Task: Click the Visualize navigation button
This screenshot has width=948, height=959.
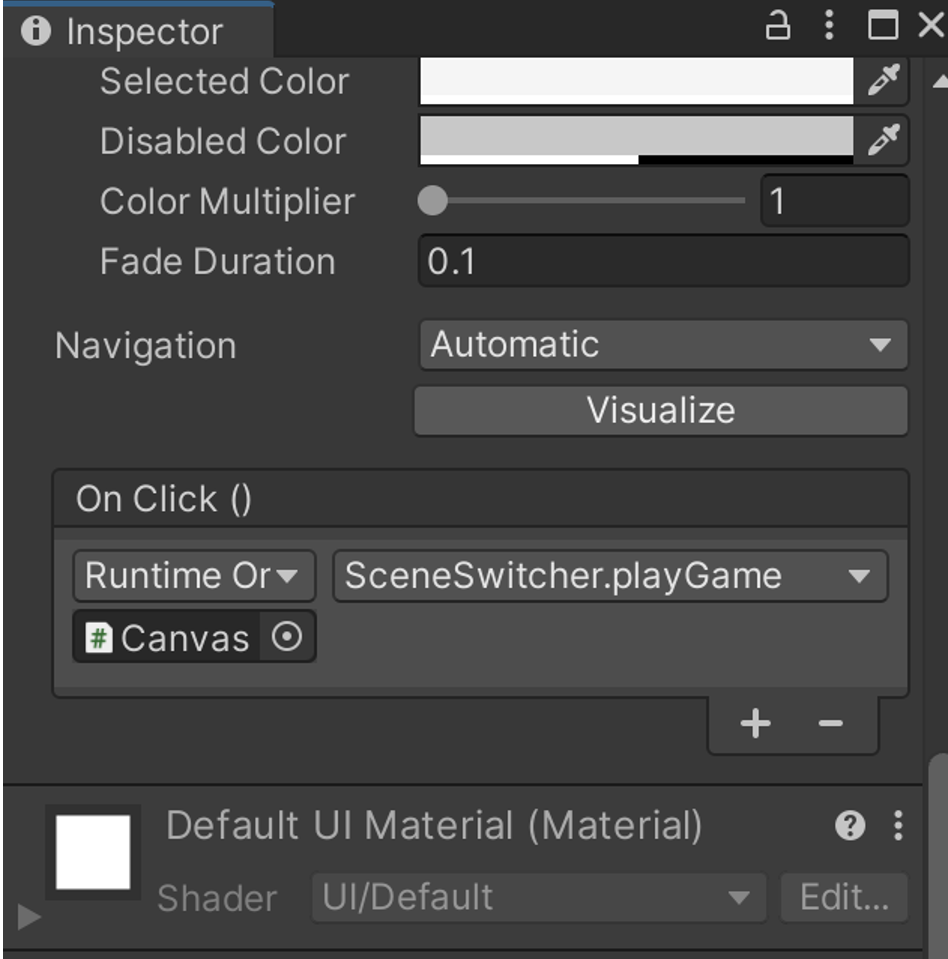Action: (661, 411)
